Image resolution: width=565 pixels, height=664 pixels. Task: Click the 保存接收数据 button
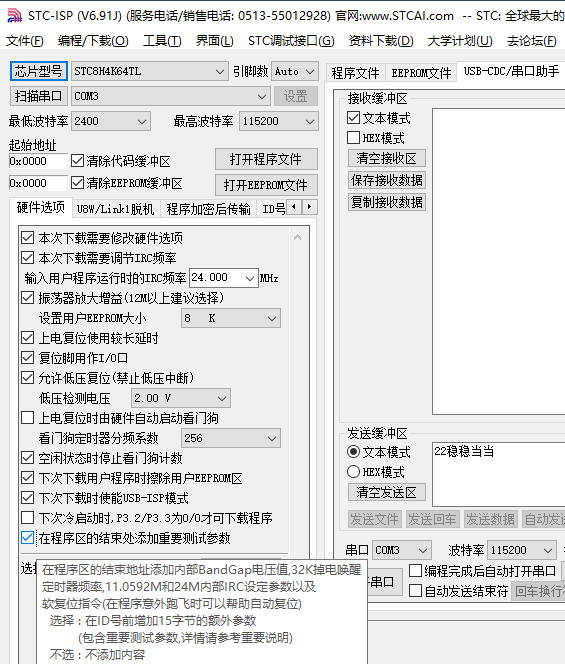(x=387, y=180)
